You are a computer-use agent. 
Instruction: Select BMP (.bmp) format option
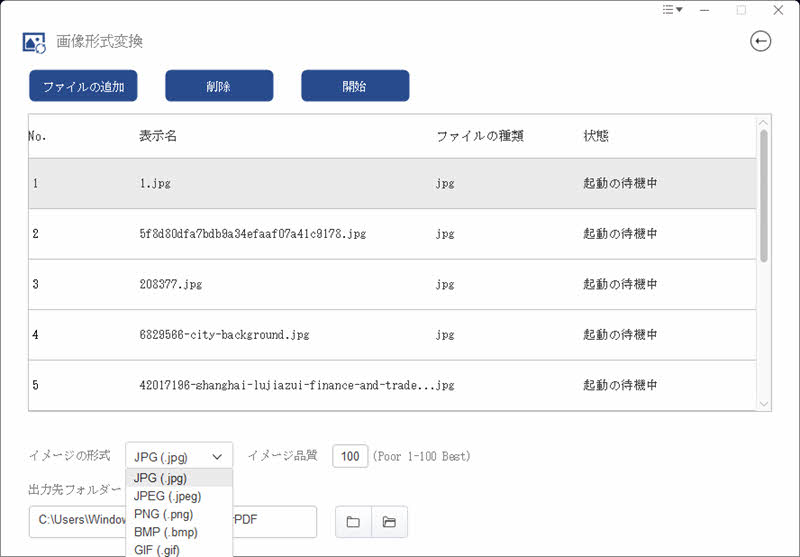179,532
